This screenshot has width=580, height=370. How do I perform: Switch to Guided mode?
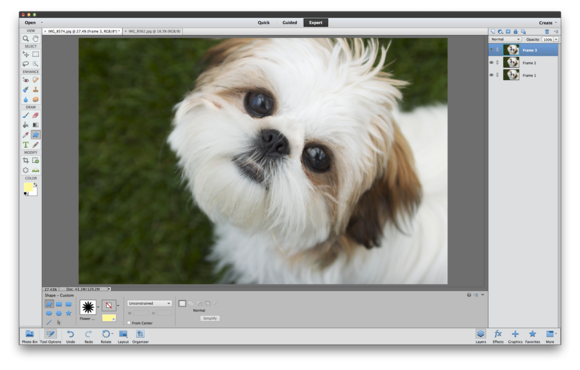coord(290,23)
